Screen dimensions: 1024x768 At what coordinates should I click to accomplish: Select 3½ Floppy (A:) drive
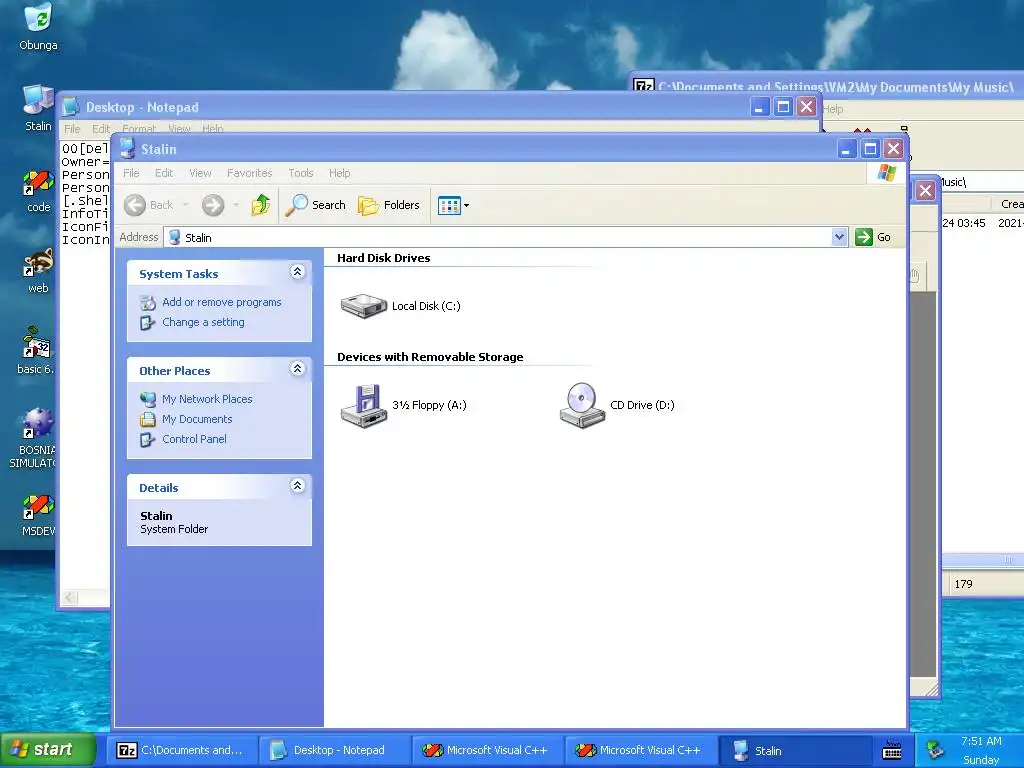click(x=403, y=405)
